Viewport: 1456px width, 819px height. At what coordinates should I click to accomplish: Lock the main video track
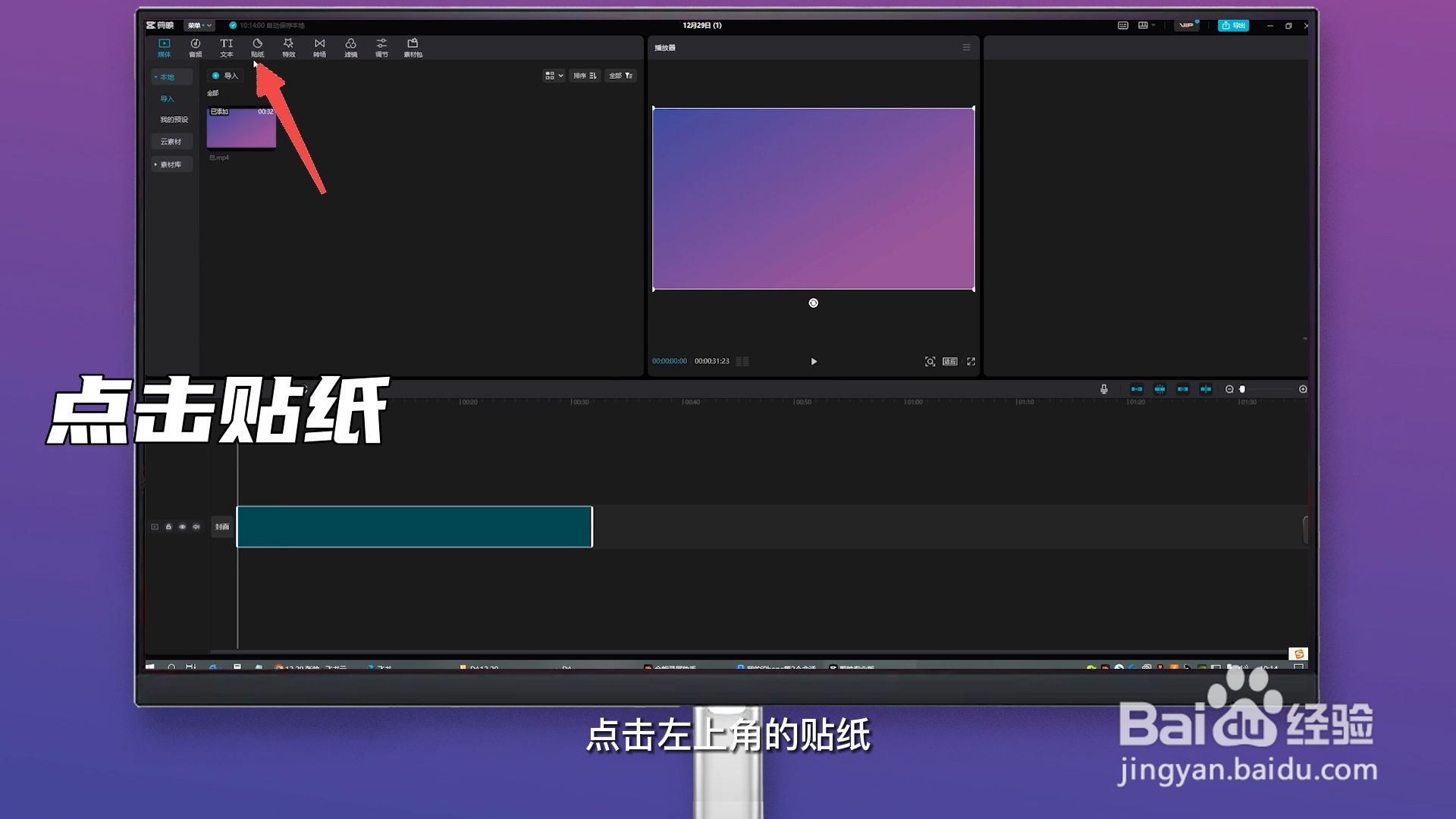(x=168, y=526)
